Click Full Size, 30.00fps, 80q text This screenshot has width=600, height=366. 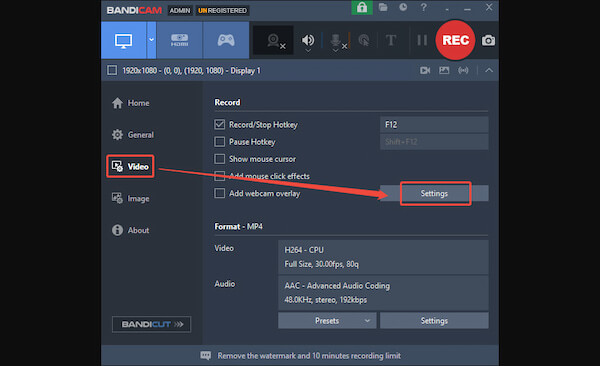pyautogui.click(x=321, y=264)
